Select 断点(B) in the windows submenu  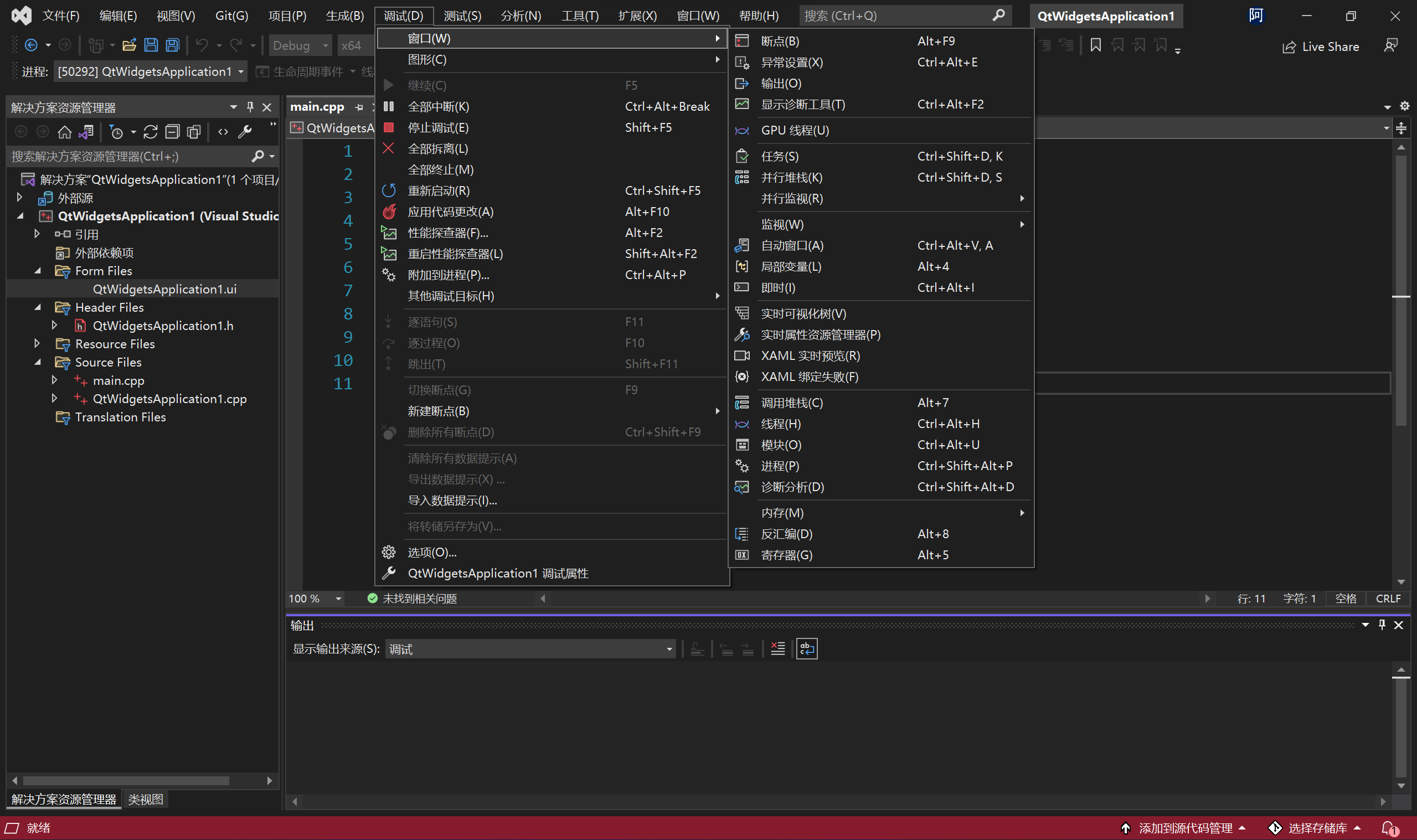881,41
